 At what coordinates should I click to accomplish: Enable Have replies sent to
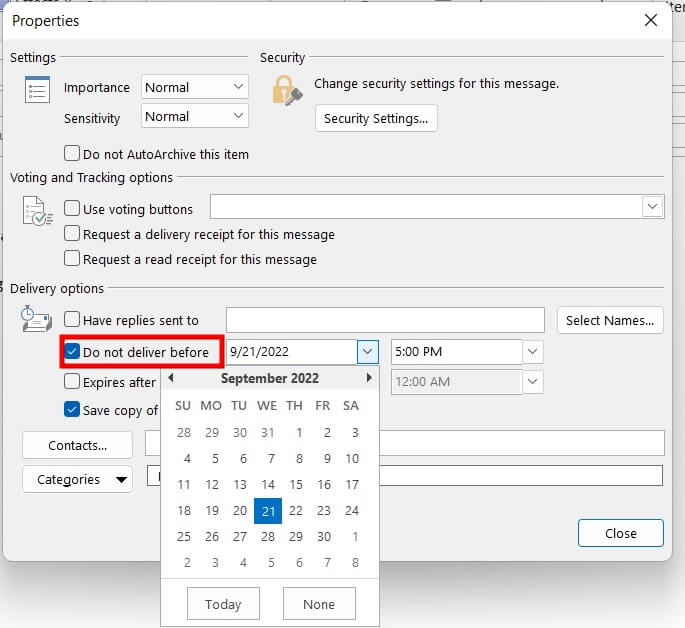72,320
